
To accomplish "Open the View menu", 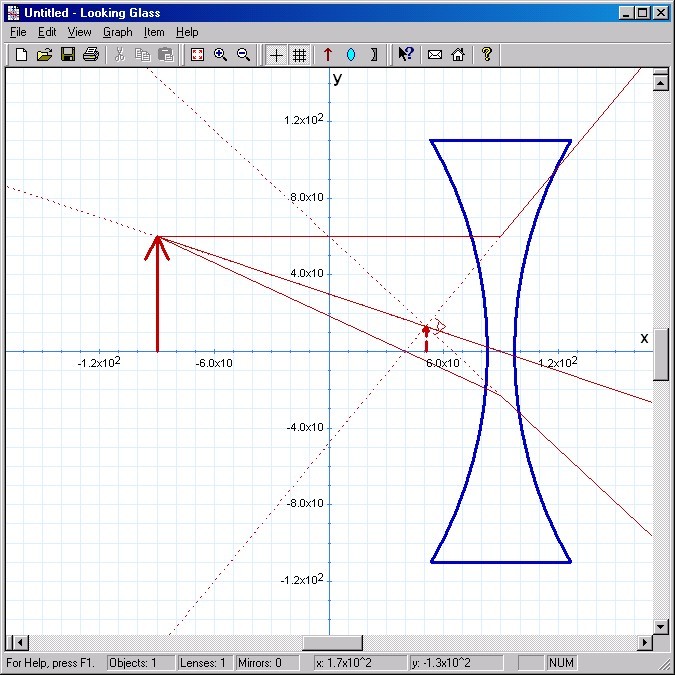I will [x=79, y=32].
